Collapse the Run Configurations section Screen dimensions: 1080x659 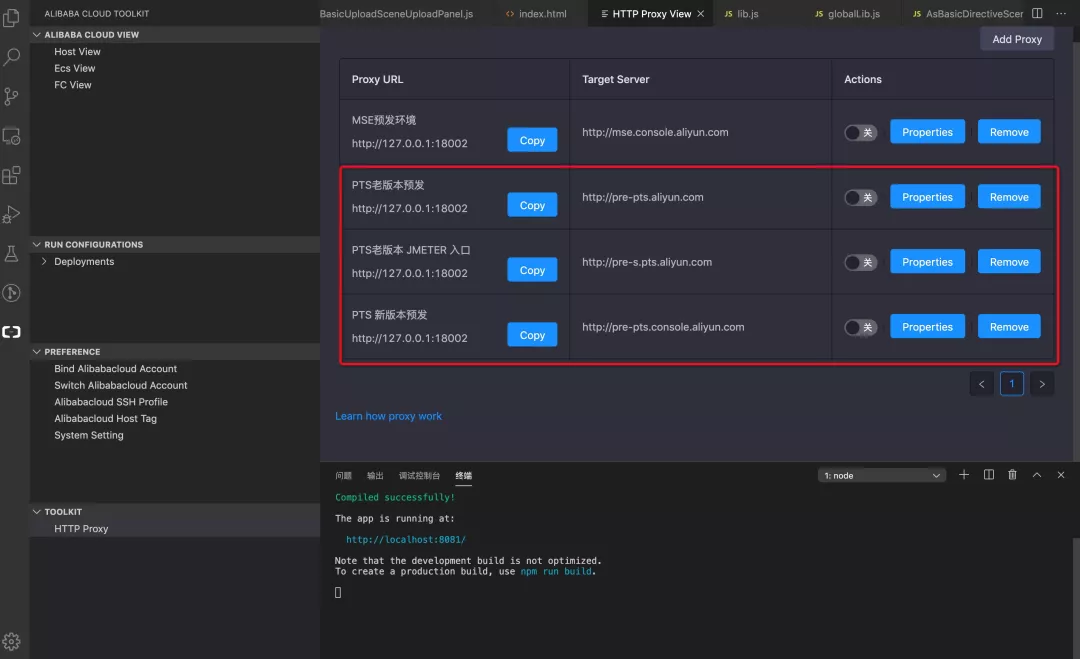coord(37,244)
